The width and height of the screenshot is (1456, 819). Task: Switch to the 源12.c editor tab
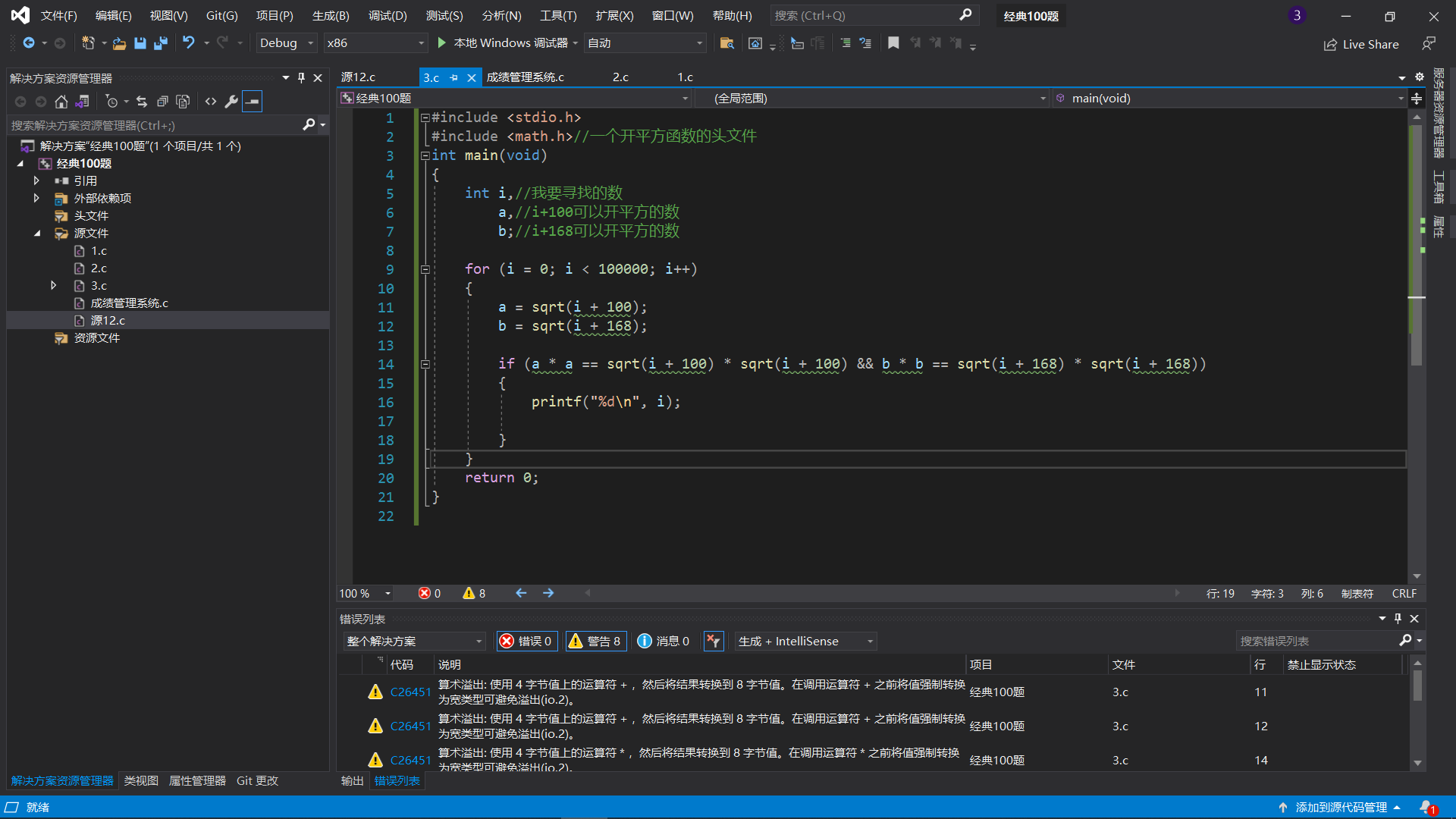358,77
